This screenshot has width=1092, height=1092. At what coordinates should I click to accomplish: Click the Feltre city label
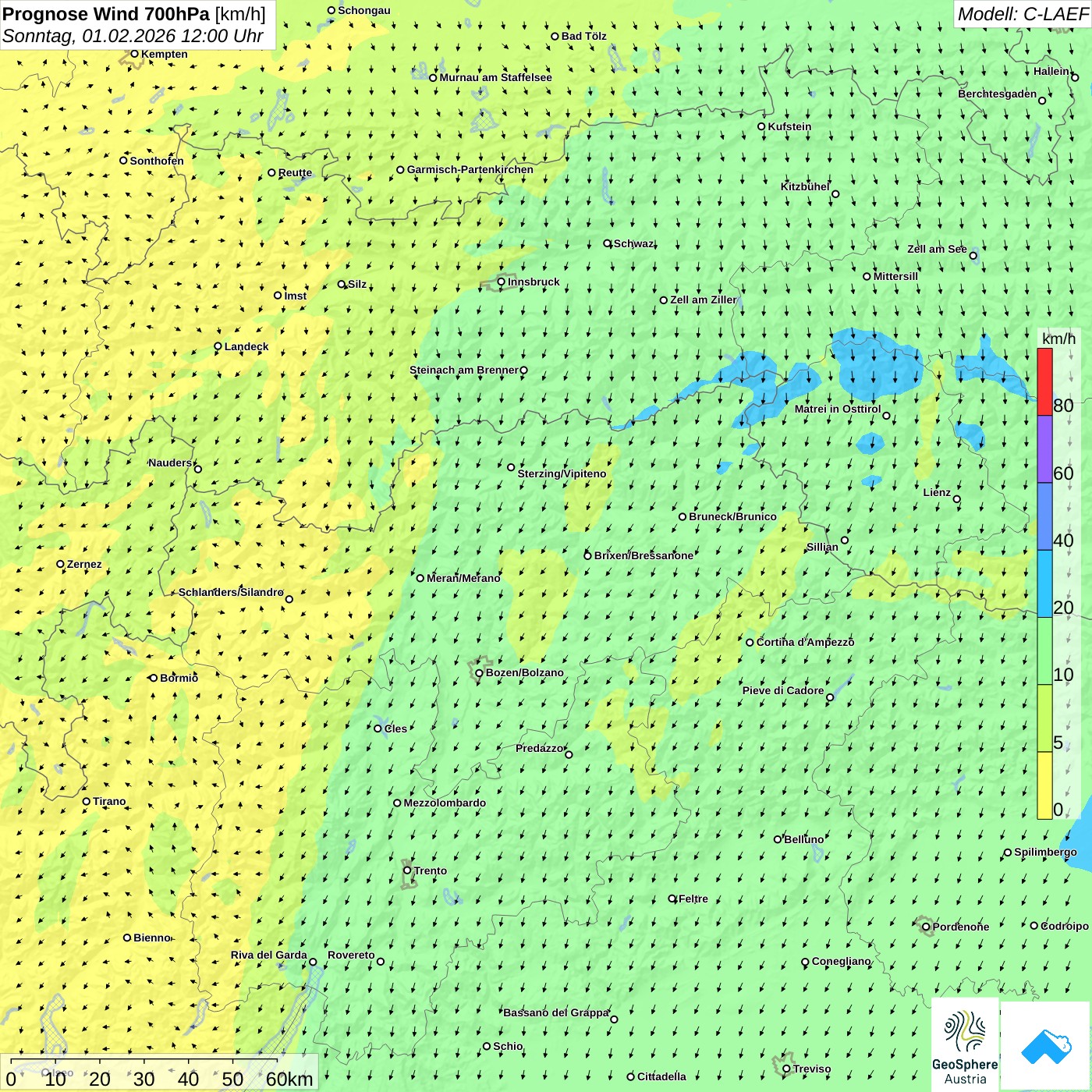tap(693, 899)
